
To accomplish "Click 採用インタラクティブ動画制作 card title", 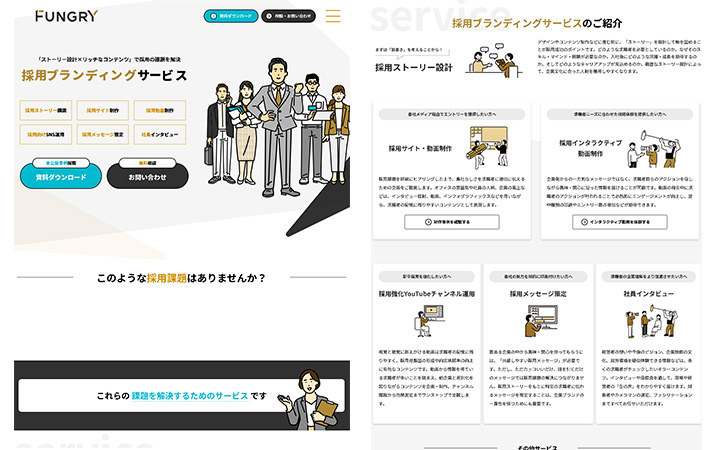I will (x=591, y=148).
